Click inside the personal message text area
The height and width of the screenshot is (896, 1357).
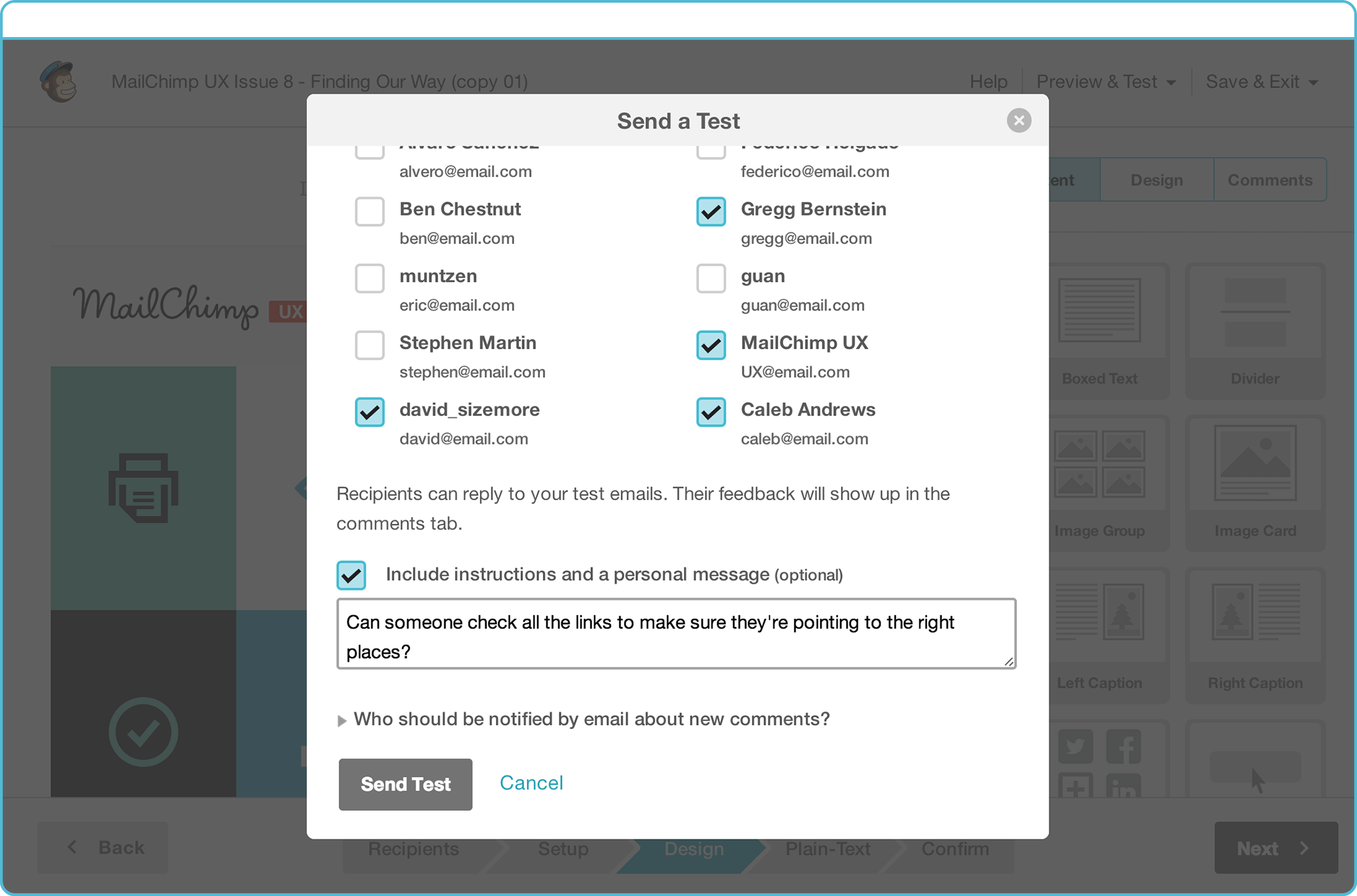[676, 633]
